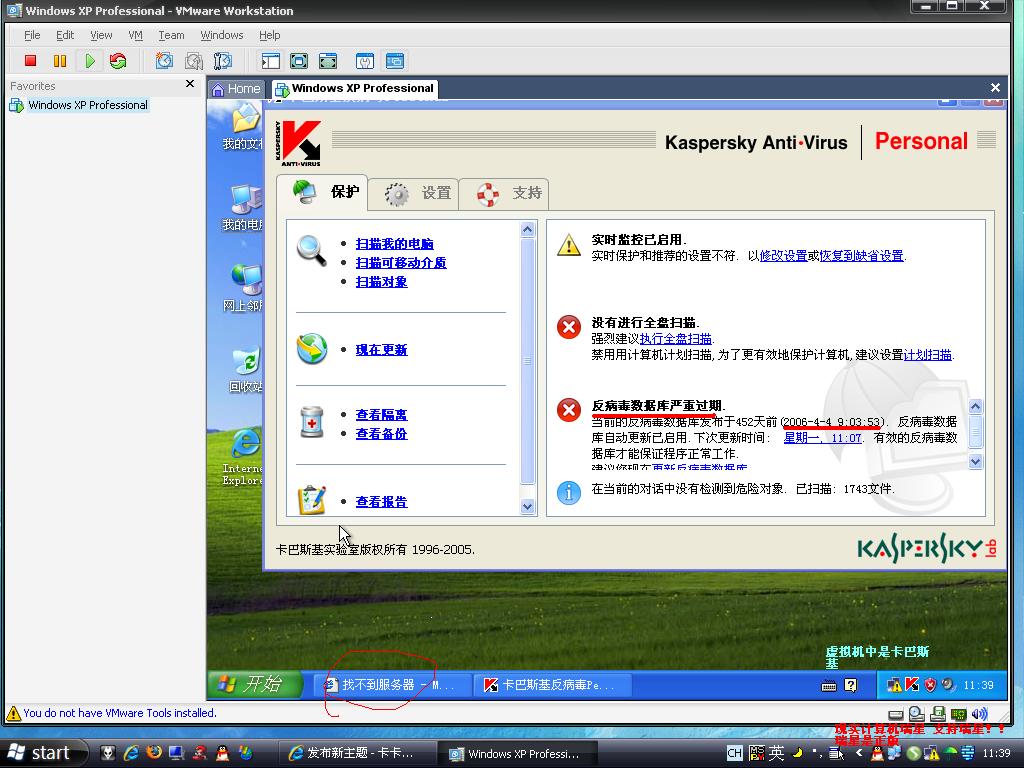Open the Windows menu
The height and width of the screenshot is (768, 1024).
222,35
